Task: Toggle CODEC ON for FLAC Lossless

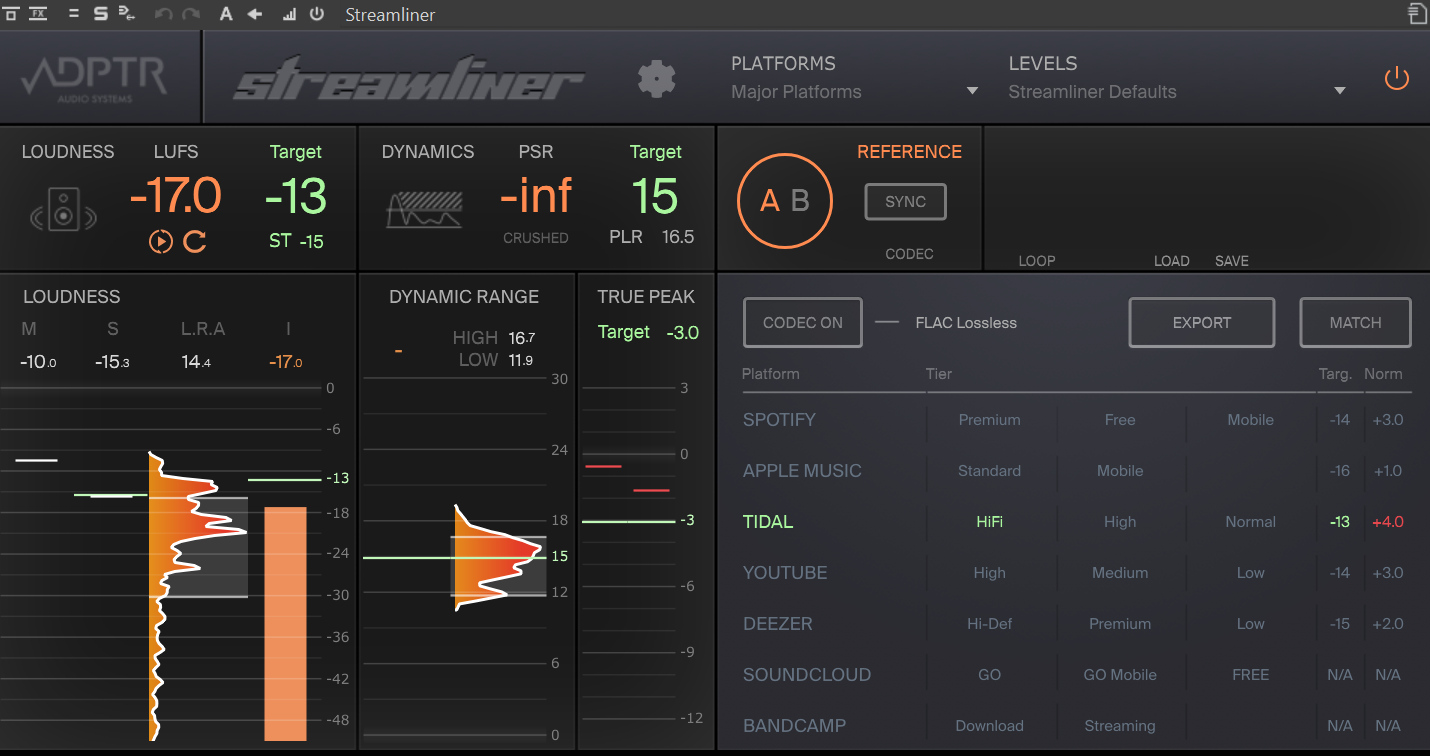Action: click(x=802, y=322)
